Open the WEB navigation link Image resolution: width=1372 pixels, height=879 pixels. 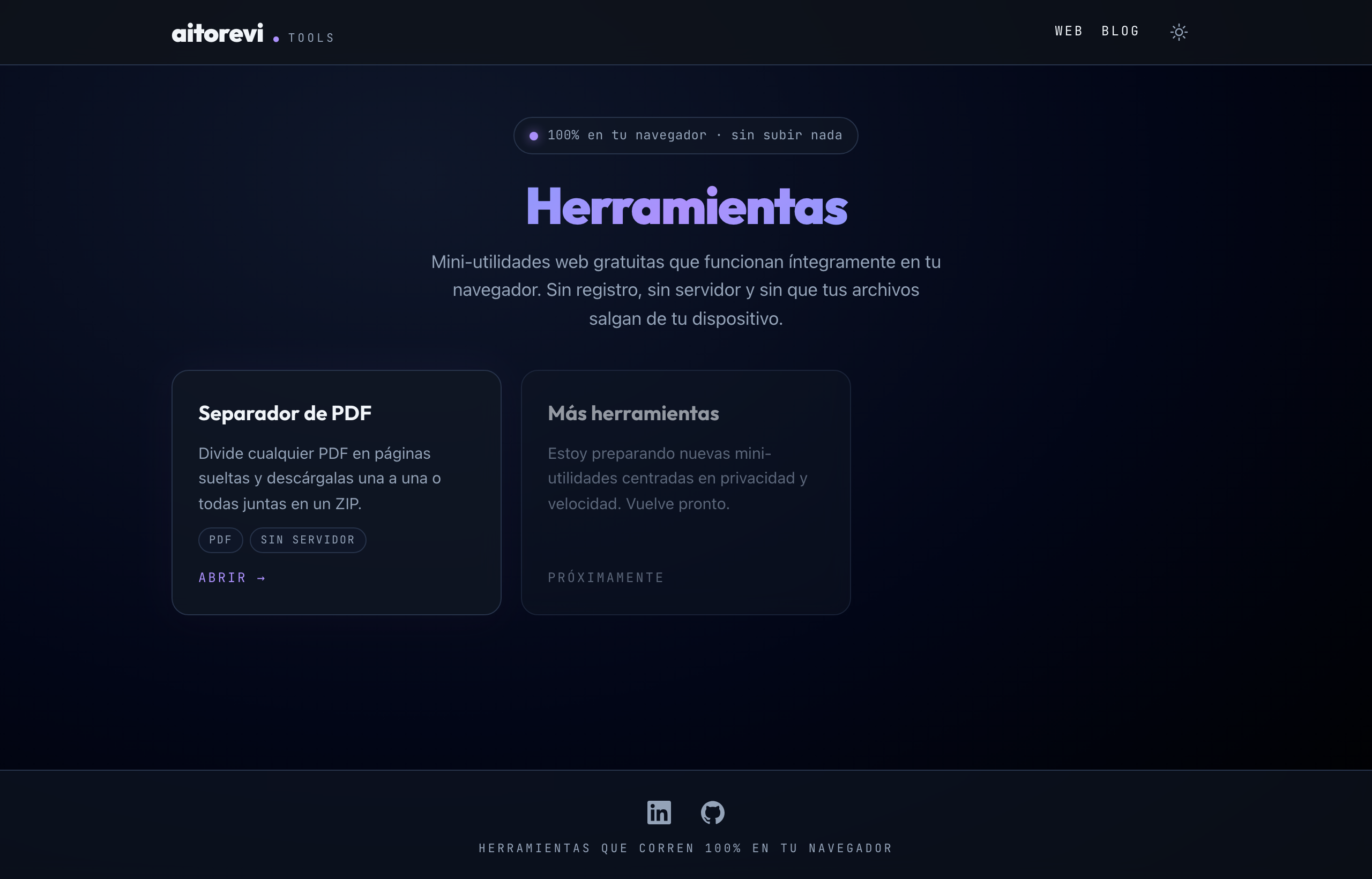[1068, 32]
